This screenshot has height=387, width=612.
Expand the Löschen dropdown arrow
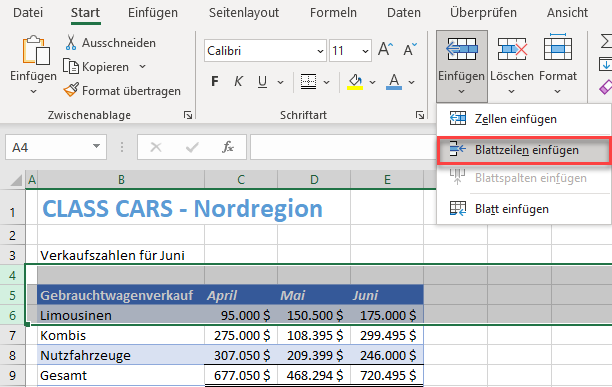click(511, 92)
